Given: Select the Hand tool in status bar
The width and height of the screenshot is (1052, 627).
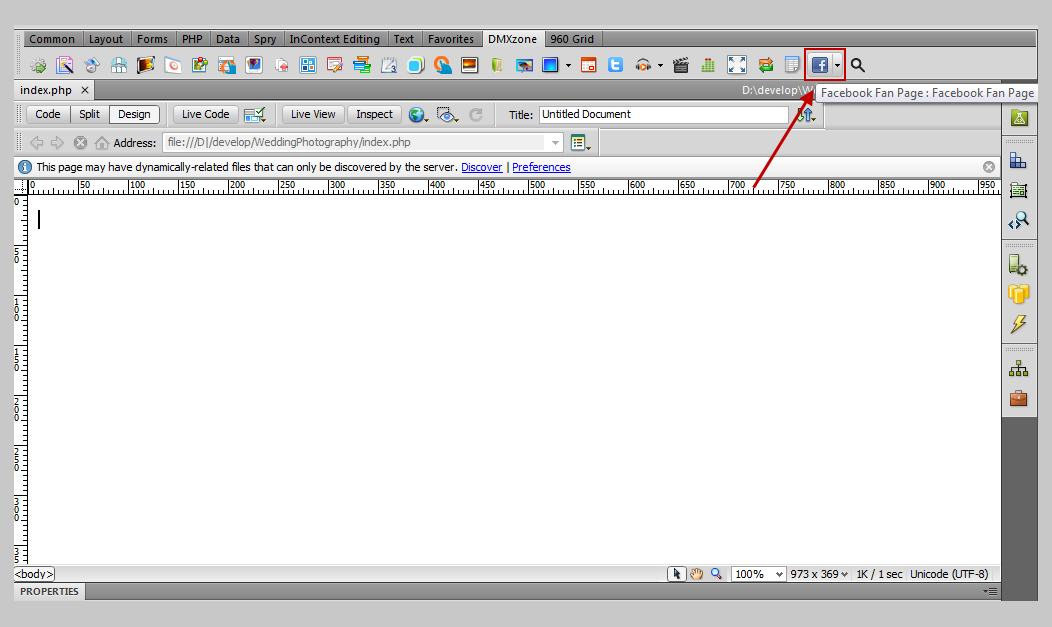Looking at the screenshot, I should (x=696, y=574).
